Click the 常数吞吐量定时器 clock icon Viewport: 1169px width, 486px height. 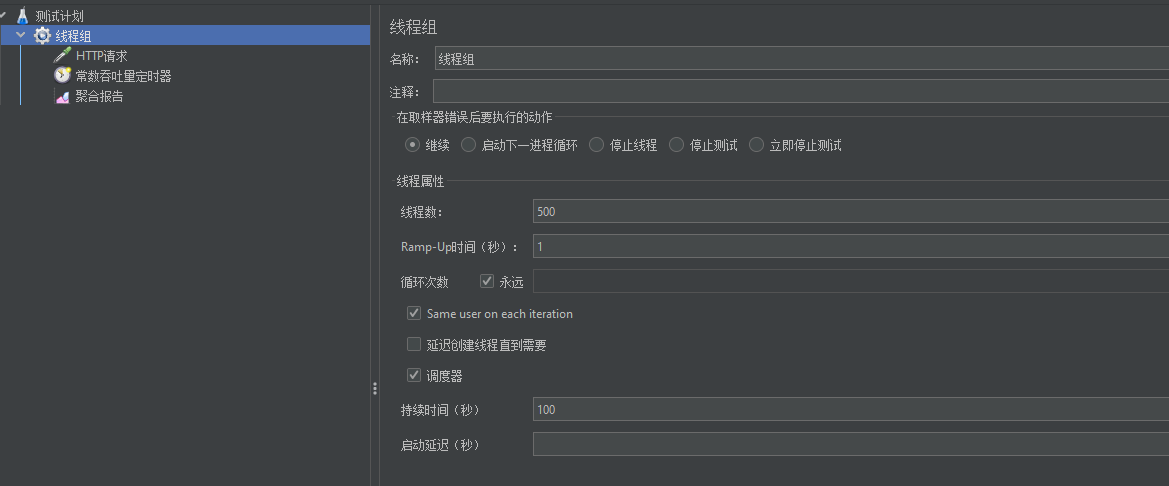click(x=62, y=76)
